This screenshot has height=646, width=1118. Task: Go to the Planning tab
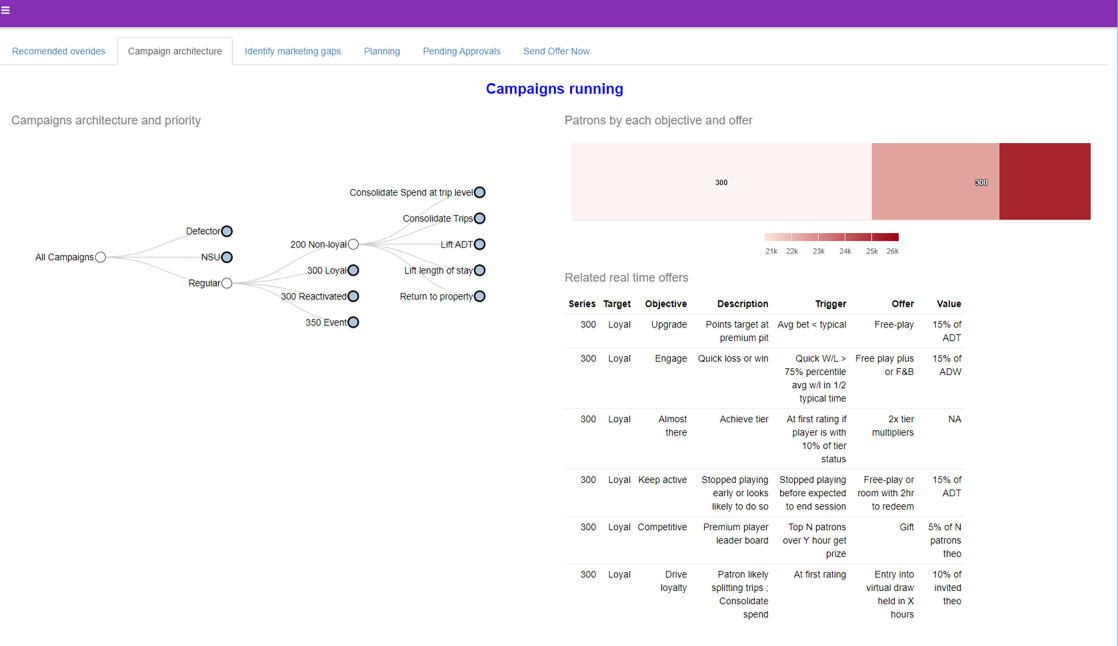381,51
